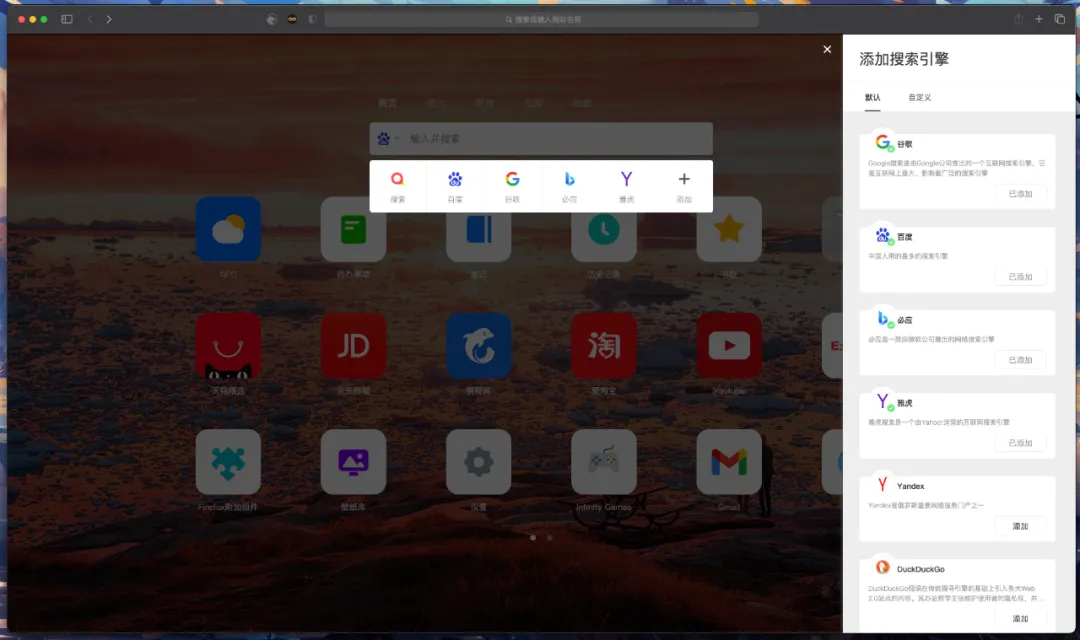
Task: Click Bing logo in the 必应 card
Action: 882,319
